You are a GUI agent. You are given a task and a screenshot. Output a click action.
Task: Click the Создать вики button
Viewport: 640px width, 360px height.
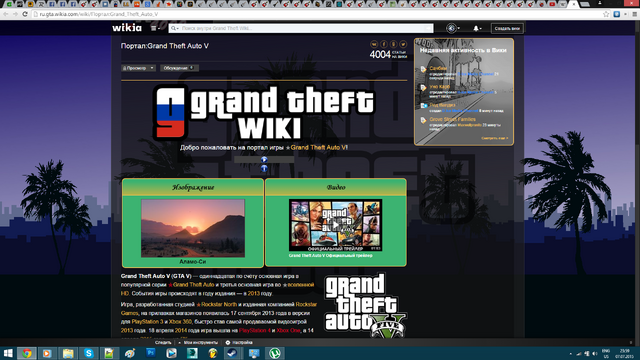point(507,28)
